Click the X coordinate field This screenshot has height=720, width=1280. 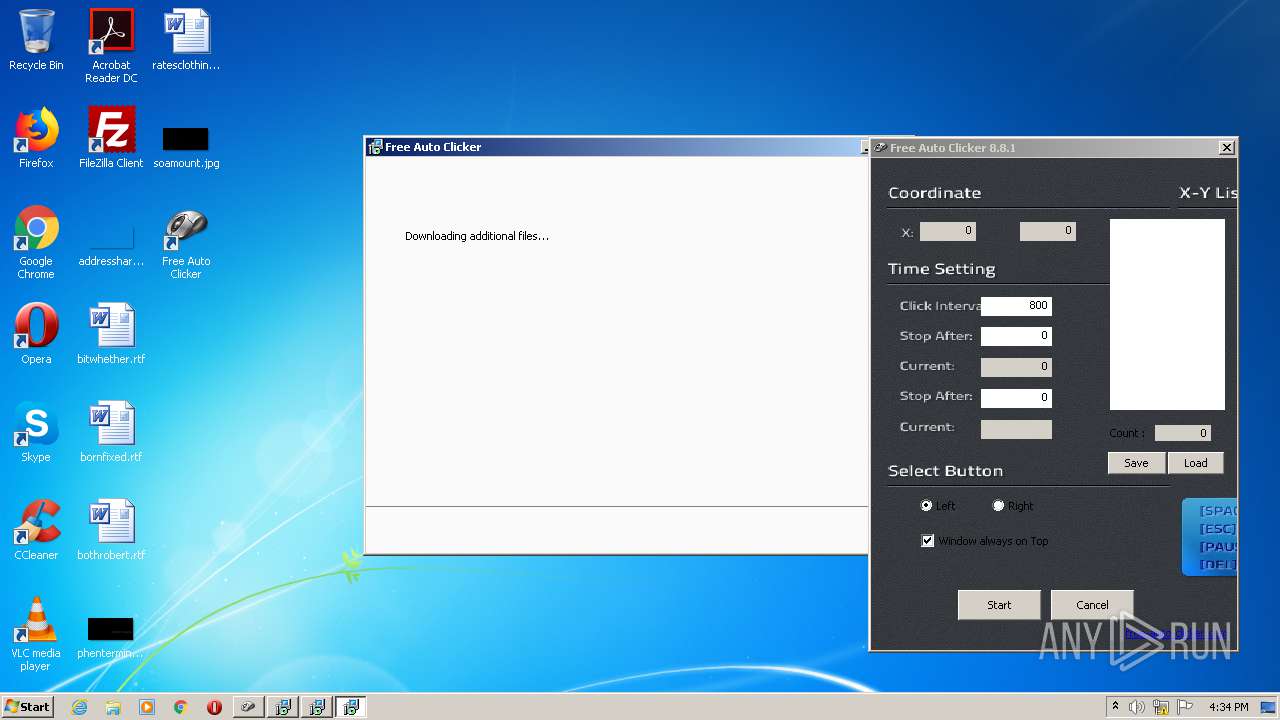[x=948, y=231]
